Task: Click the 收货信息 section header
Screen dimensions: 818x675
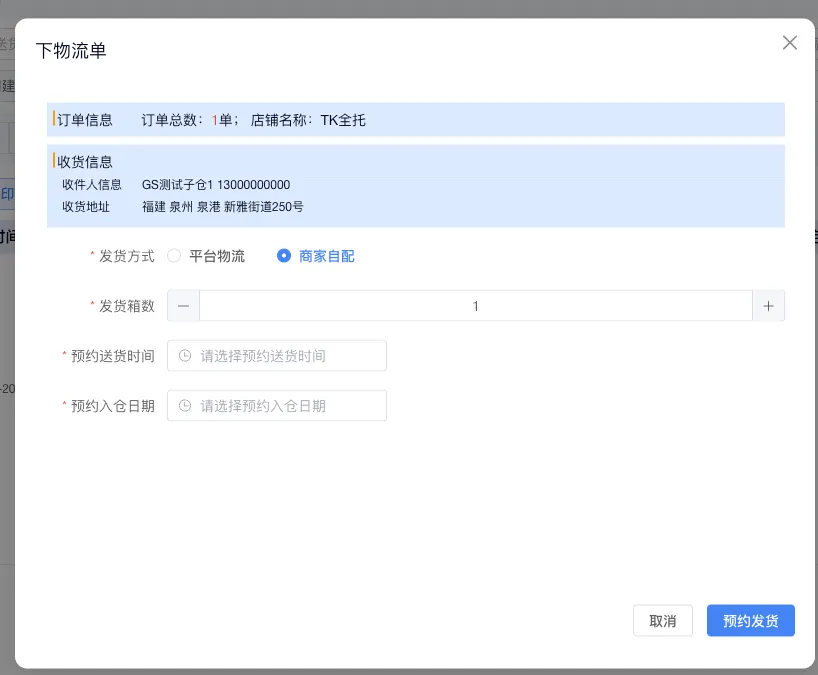Action: coord(85,162)
